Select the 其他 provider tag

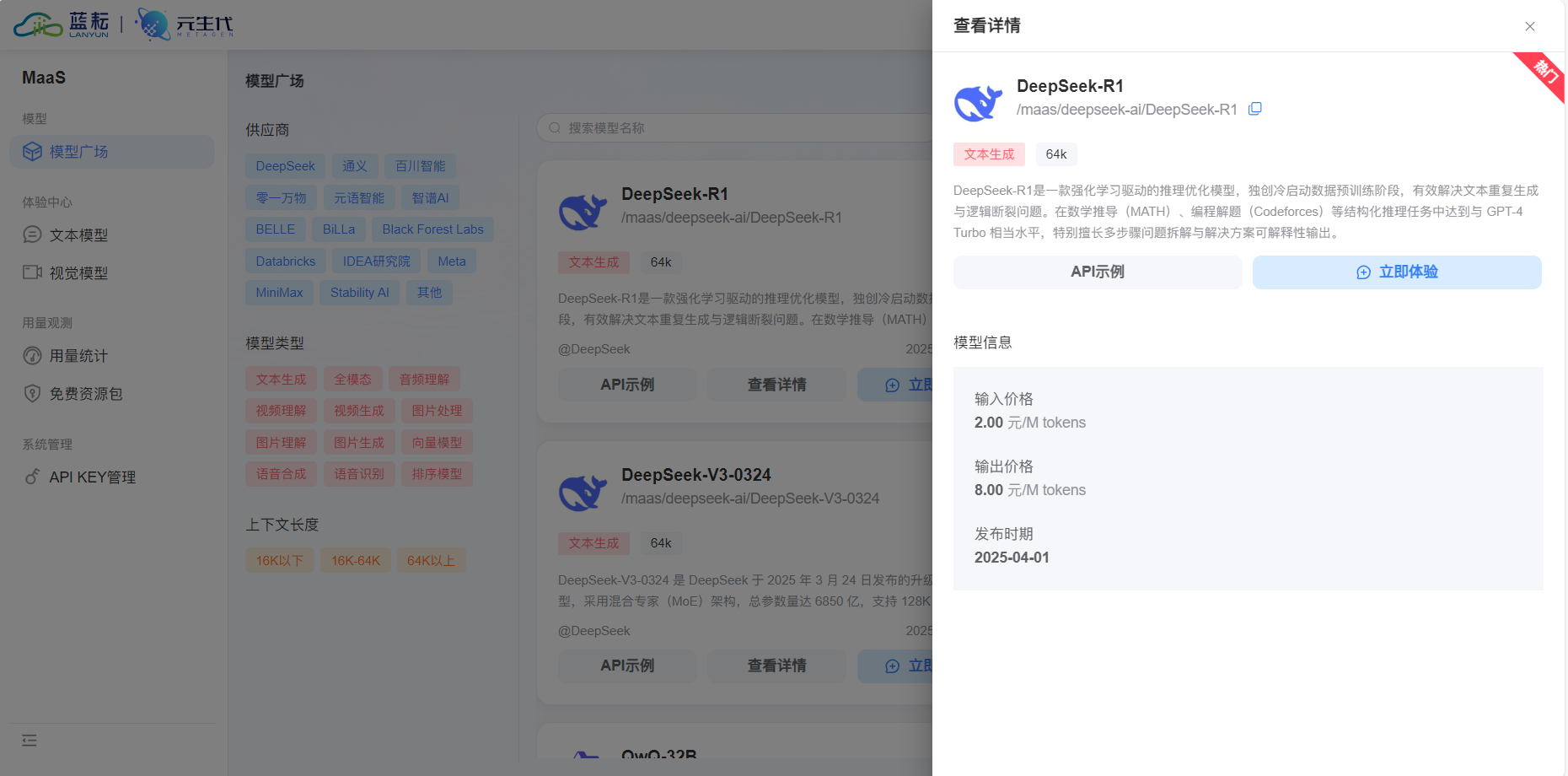tap(430, 293)
